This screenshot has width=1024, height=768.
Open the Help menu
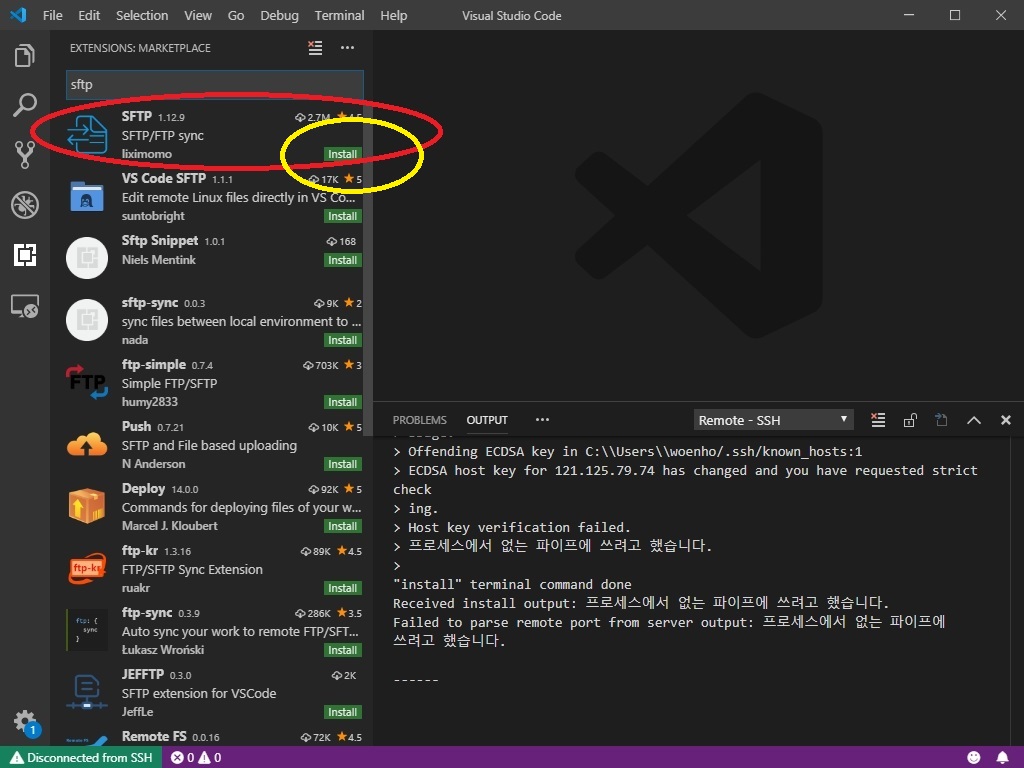click(x=393, y=15)
